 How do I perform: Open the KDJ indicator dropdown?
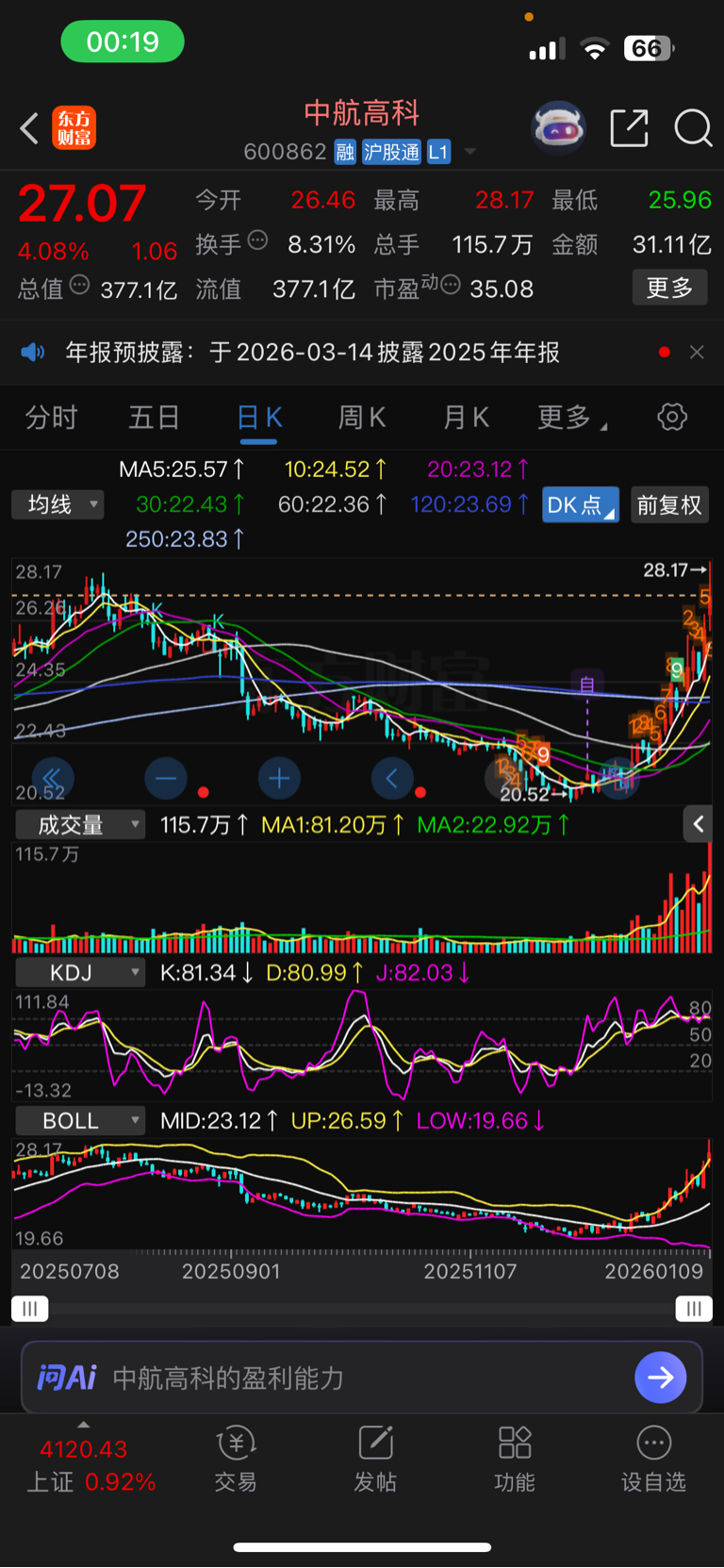click(x=80, y=972)
